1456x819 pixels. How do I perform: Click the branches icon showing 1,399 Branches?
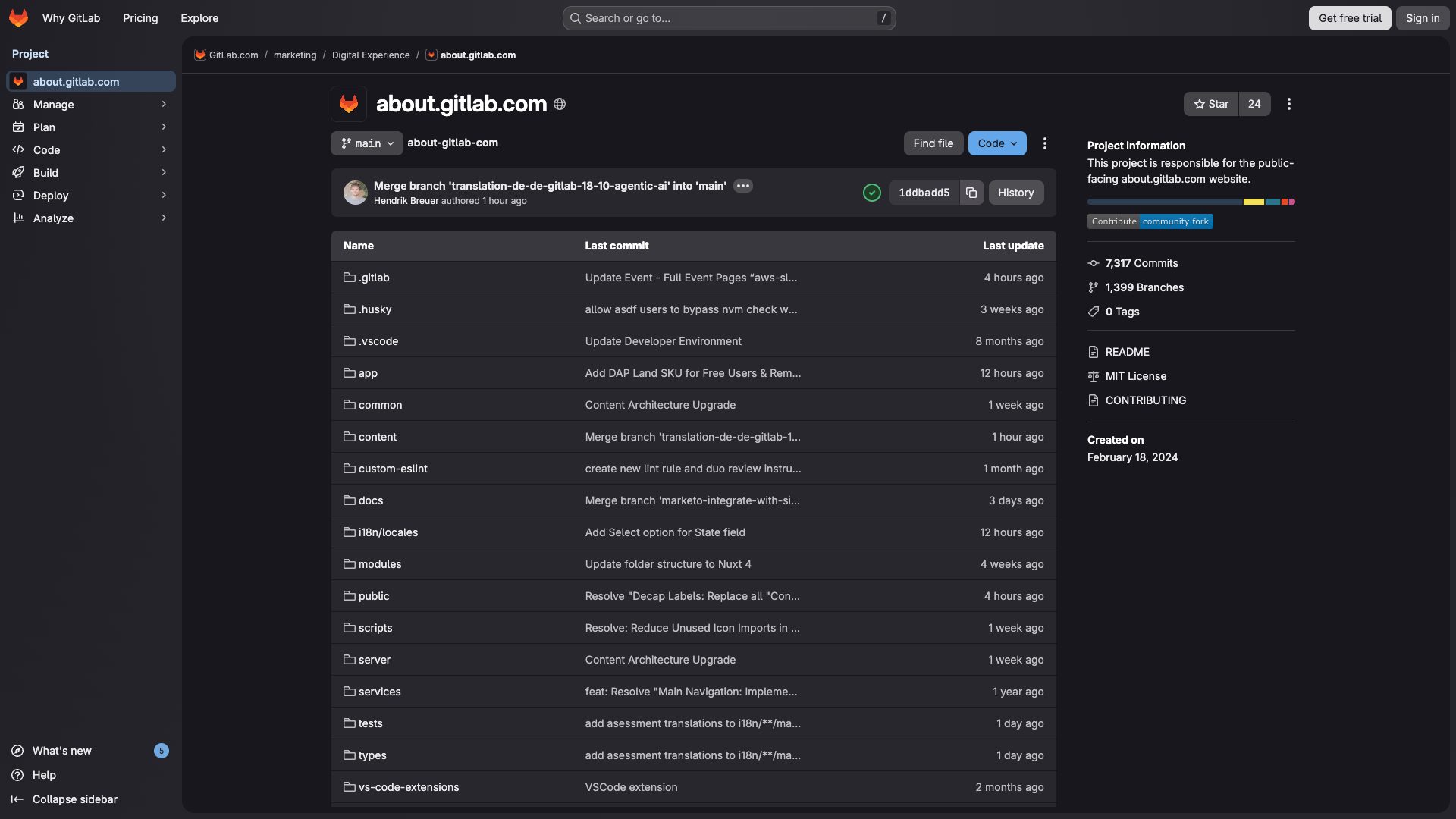pyautogui.click(x=1093, y=287)
